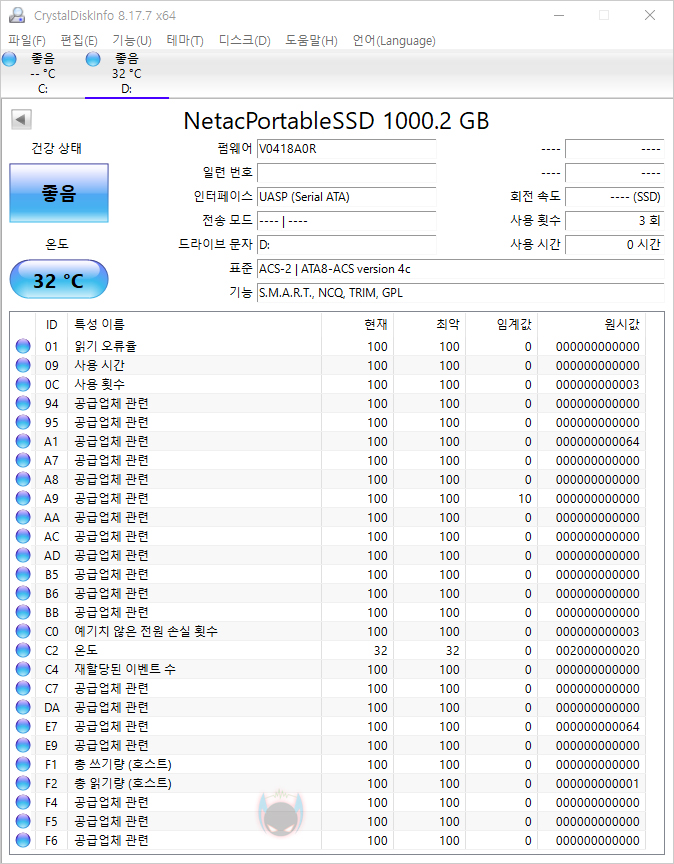Image resolution: width=674 pixels, height=864 pixels.
Task: Click the 전송 모드 field
Action: pyautogui.click(x=347, y=221)
